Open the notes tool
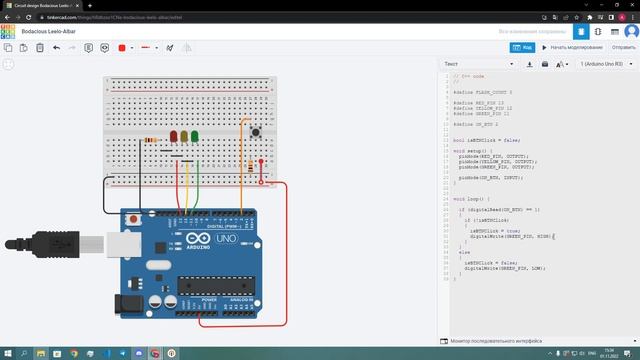This screenshot has height=360, width=640. click(89, 48)
